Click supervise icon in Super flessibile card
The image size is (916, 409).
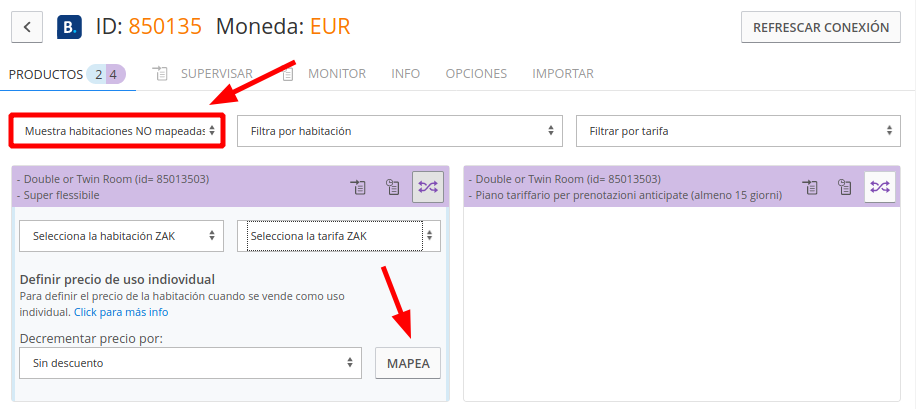[x=359, y=187]
